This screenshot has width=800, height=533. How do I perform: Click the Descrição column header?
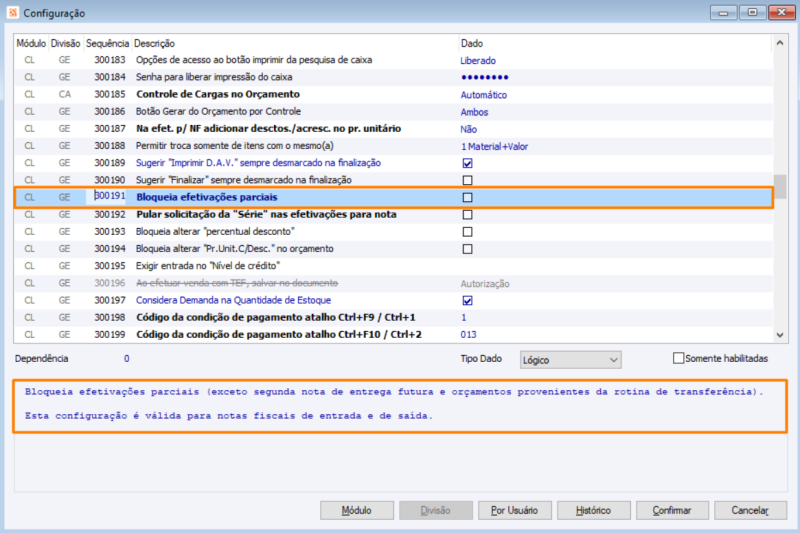[x=295, y=43]
